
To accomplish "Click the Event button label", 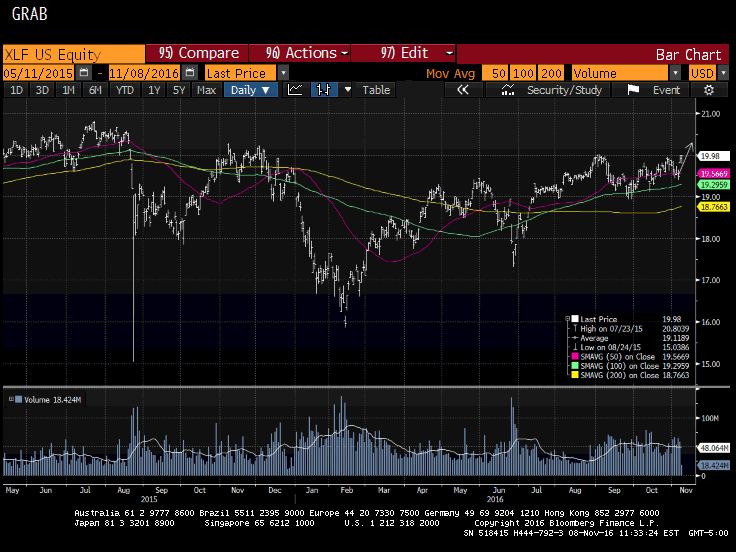I will (x=666, y=90).
